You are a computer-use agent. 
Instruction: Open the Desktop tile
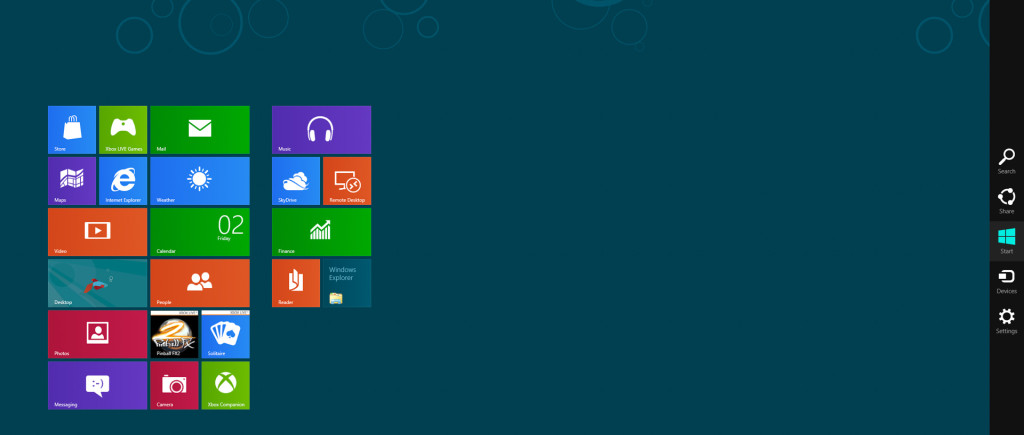pyautogui.click(x=97, y=283)
